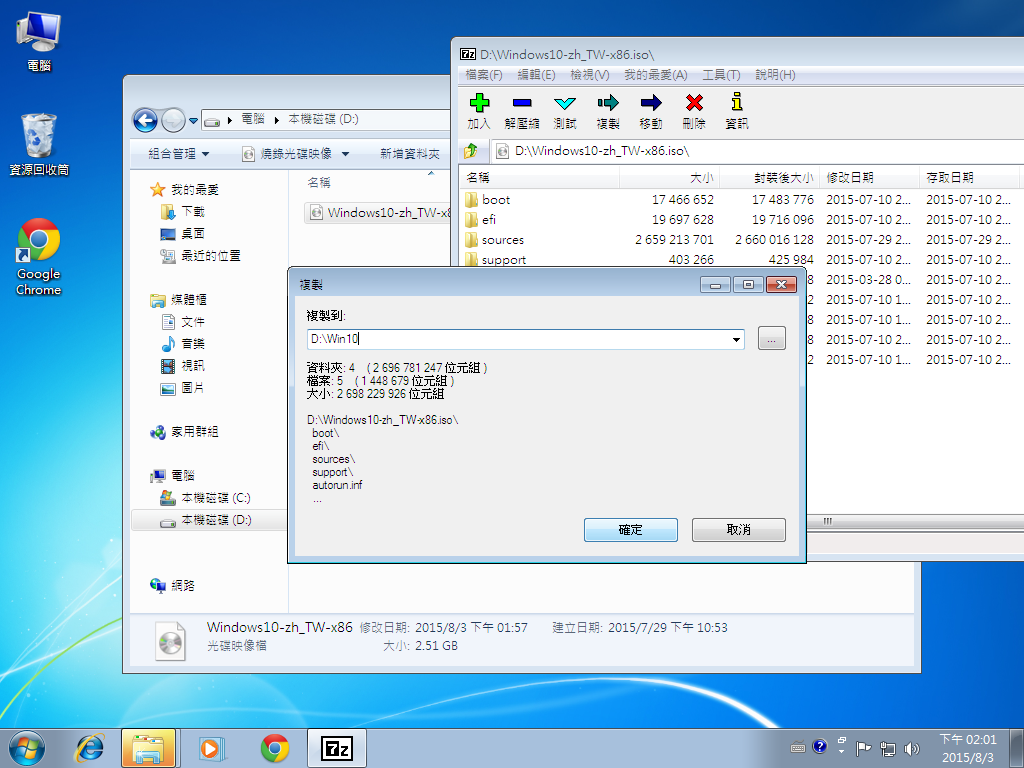Open the 組合管理 dropdown in Explorer

point(178,154)
